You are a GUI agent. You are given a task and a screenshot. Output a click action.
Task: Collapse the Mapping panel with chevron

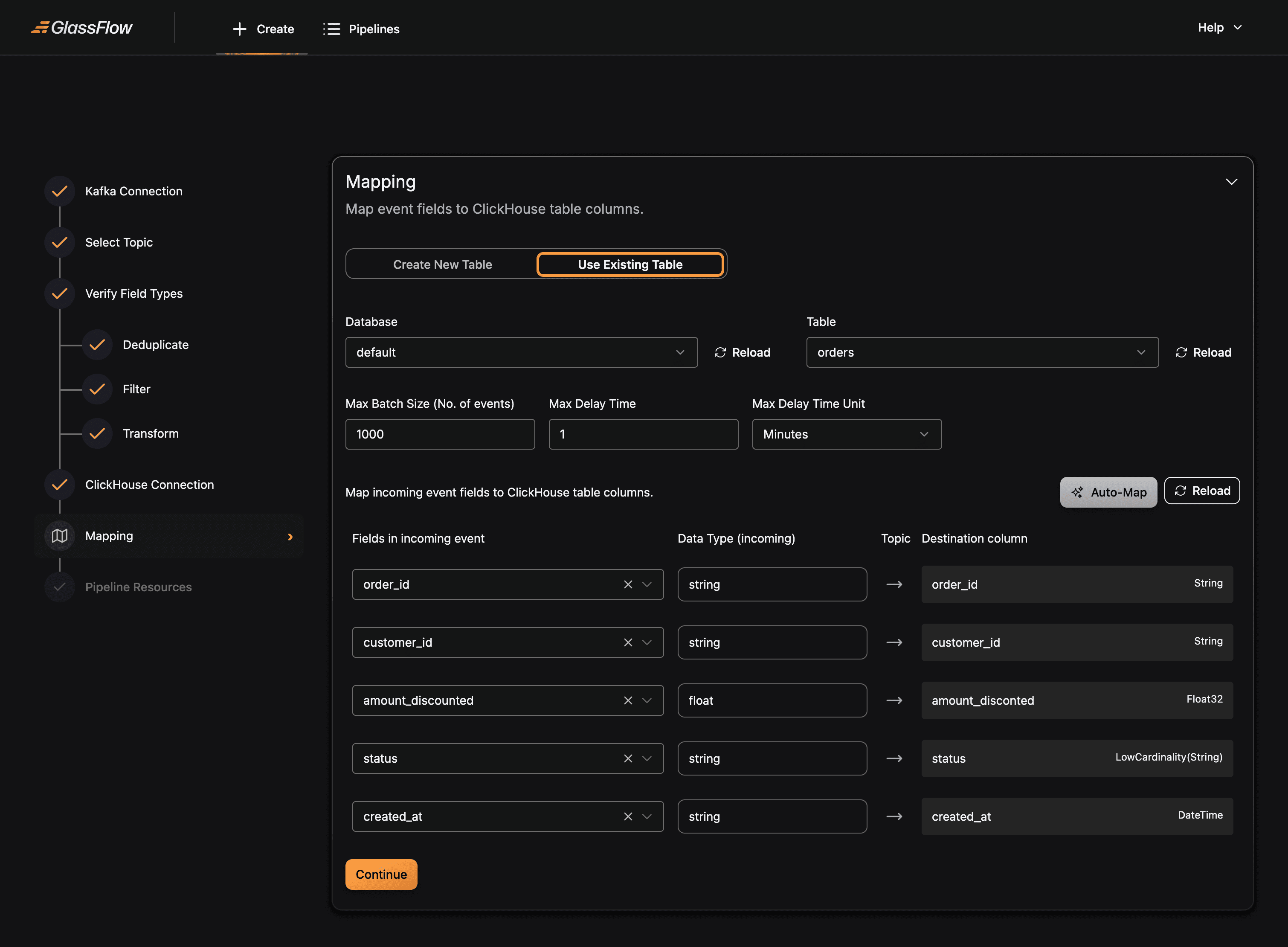pos(1231,182)
